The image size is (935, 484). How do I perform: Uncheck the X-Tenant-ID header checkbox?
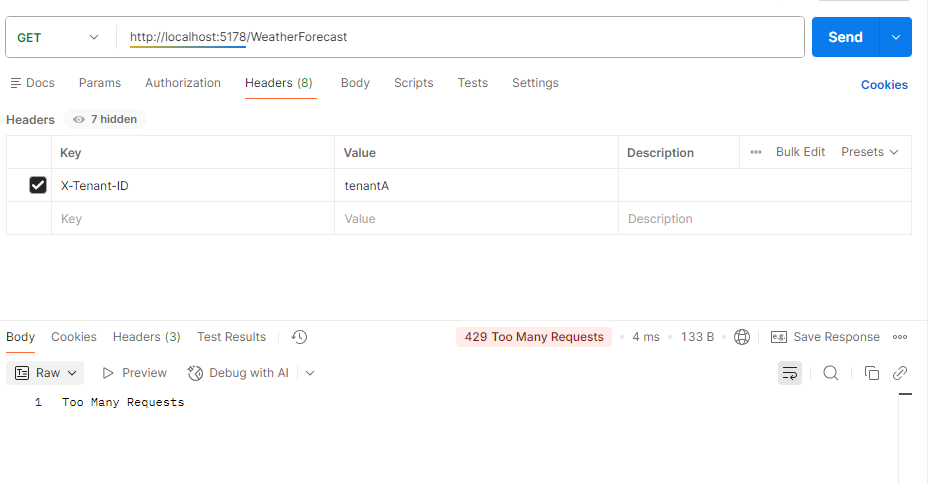(x=38, y=185)
